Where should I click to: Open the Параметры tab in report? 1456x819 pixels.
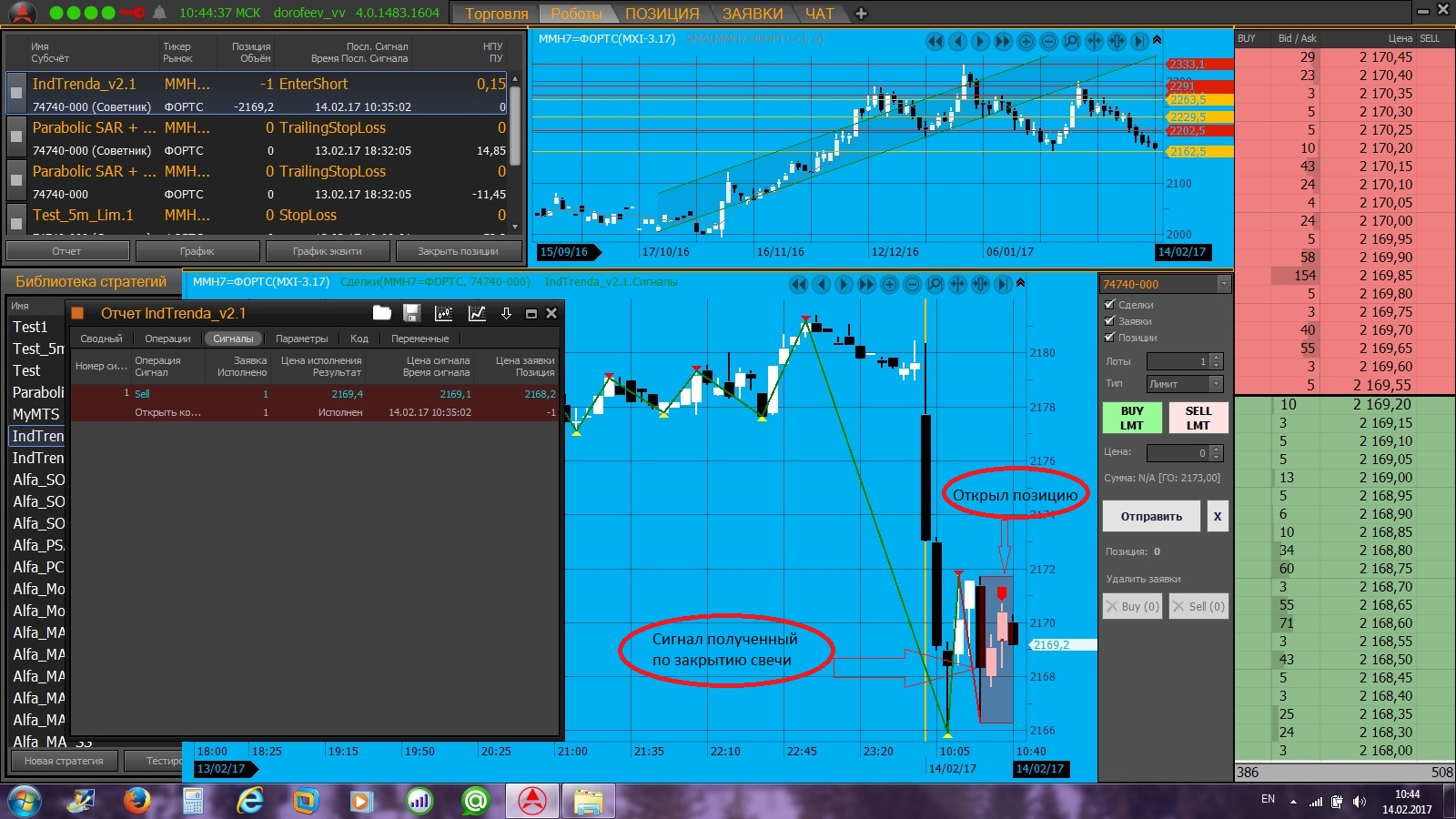301,339
